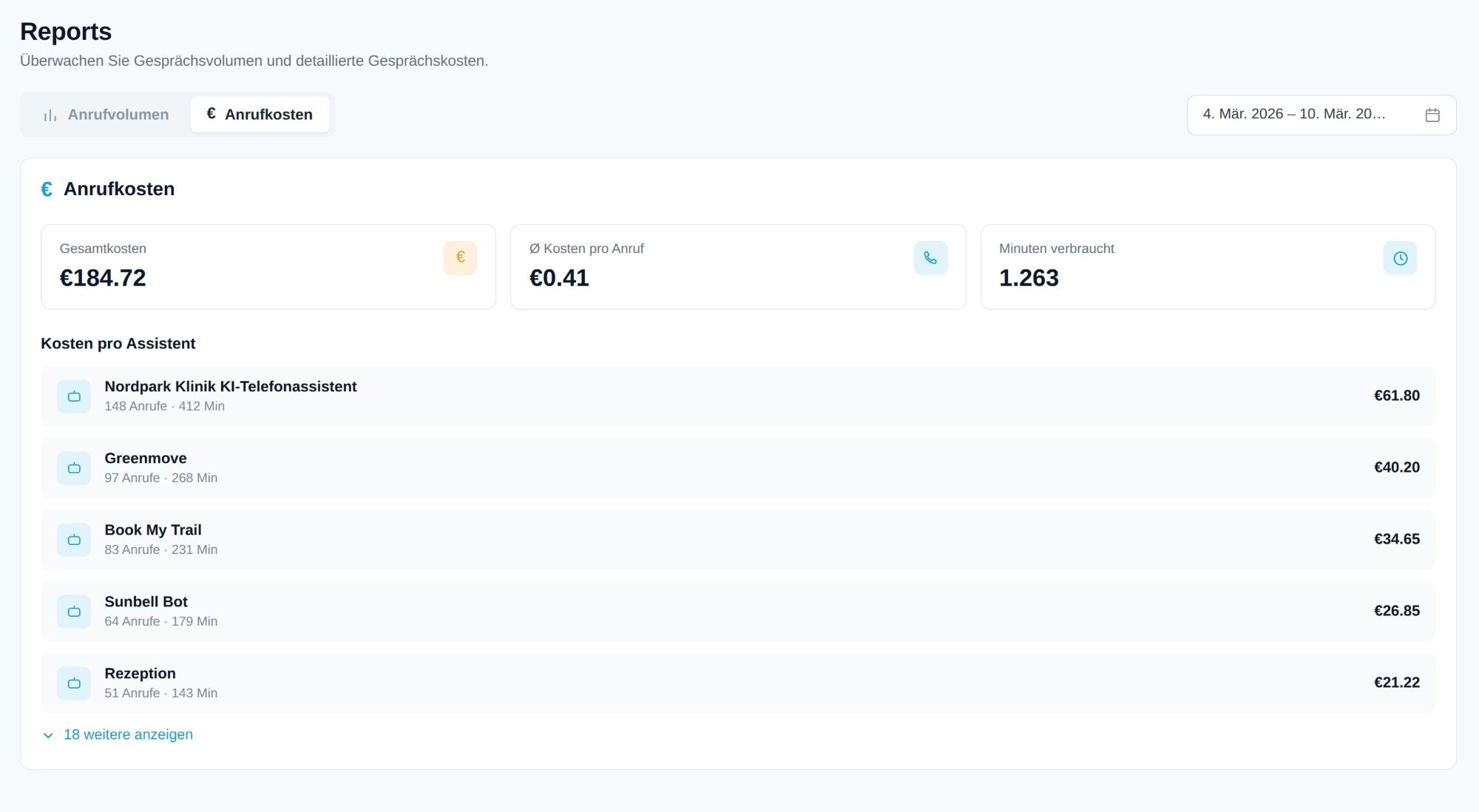Click the euro icon in Anrufkosten tab
The height and width of the screenshot is (812, 1479).
(211, 114)
